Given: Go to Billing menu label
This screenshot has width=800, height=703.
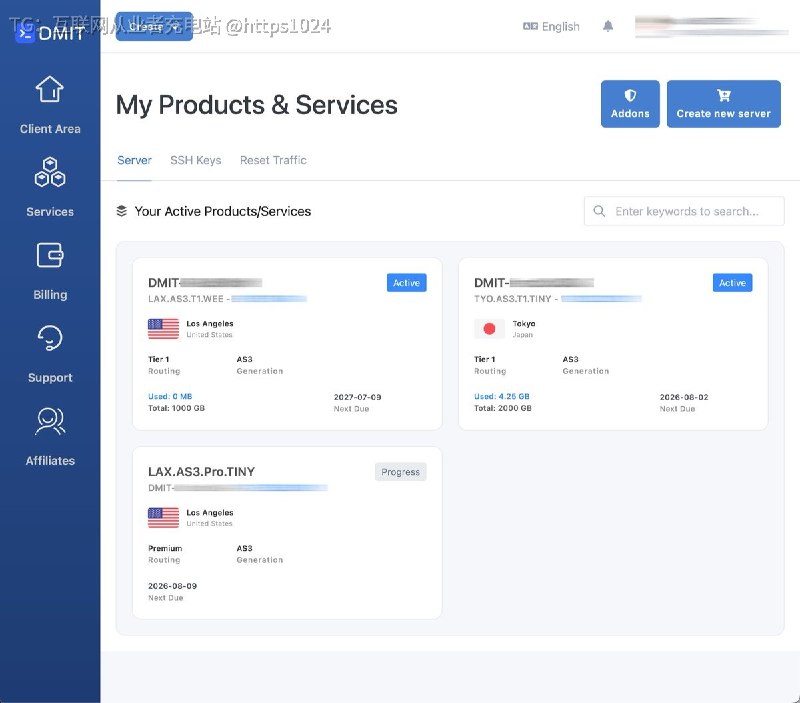Looking at the screenshot, I should pos(50,295).
